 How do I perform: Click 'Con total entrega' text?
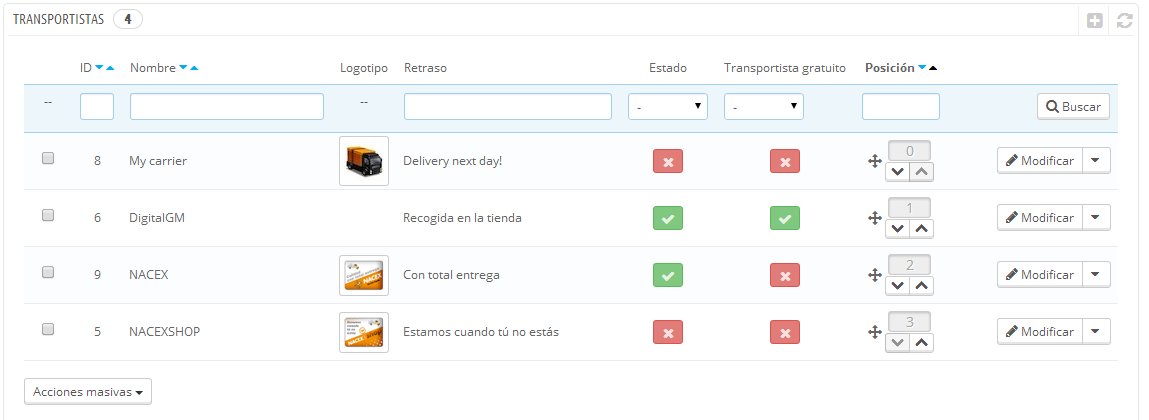point(451,275)
